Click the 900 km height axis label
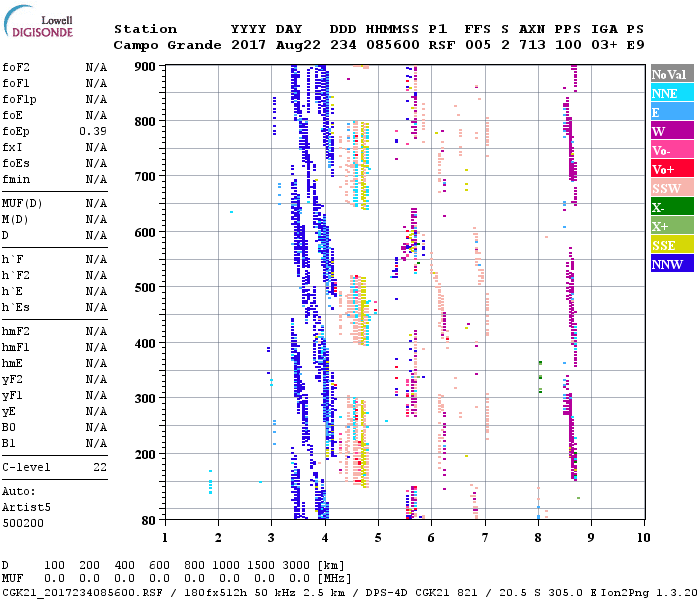 coord(146,67)
